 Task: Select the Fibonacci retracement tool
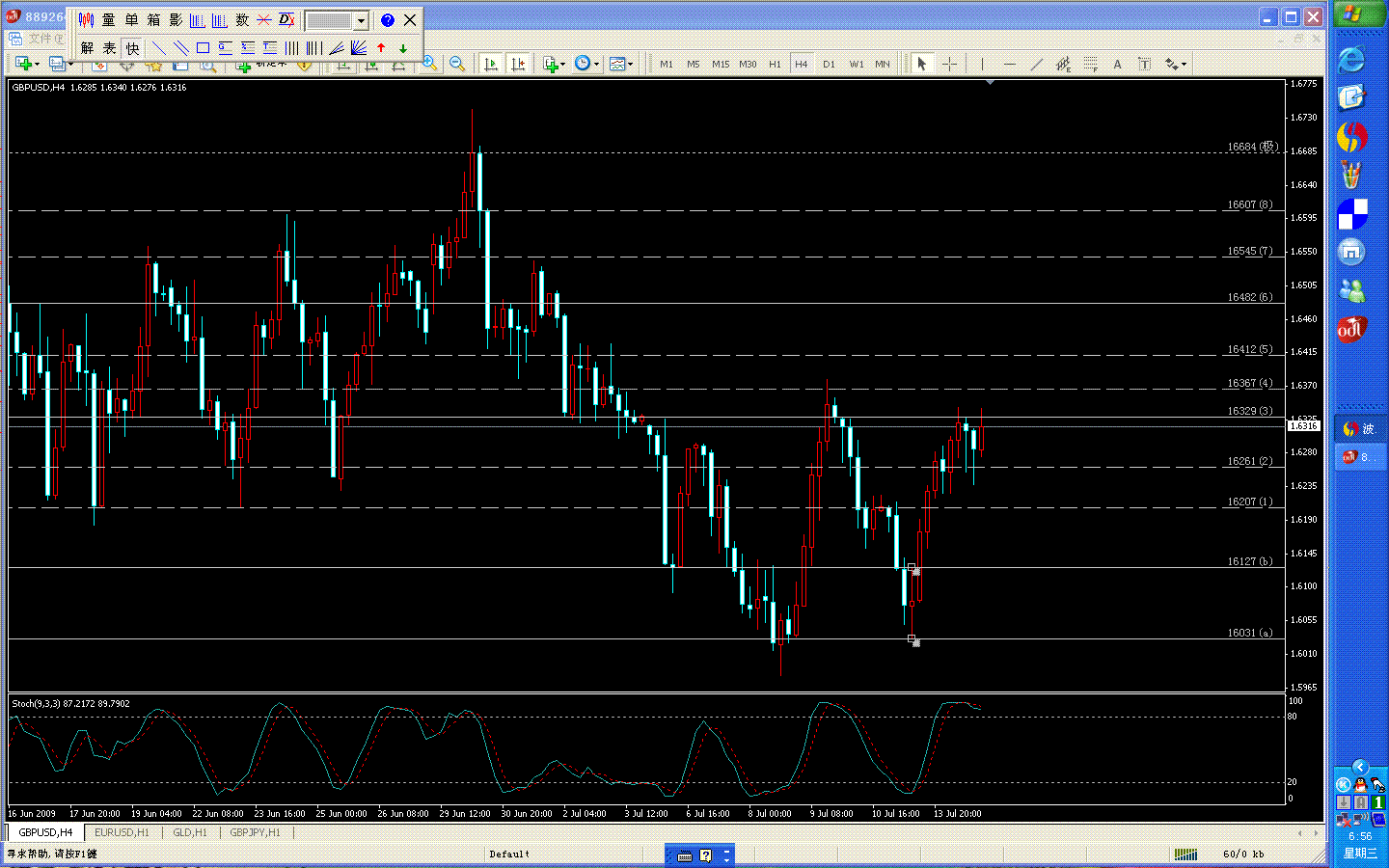click(1090, 64)
